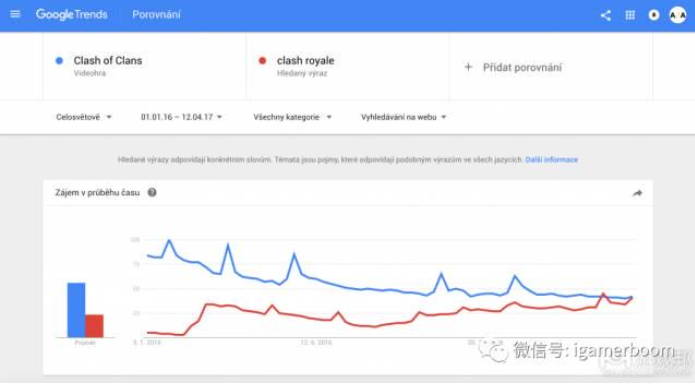Screen dimensions: 695x385
Task: Go to Google Trends home logo
Action: (72, 15)
